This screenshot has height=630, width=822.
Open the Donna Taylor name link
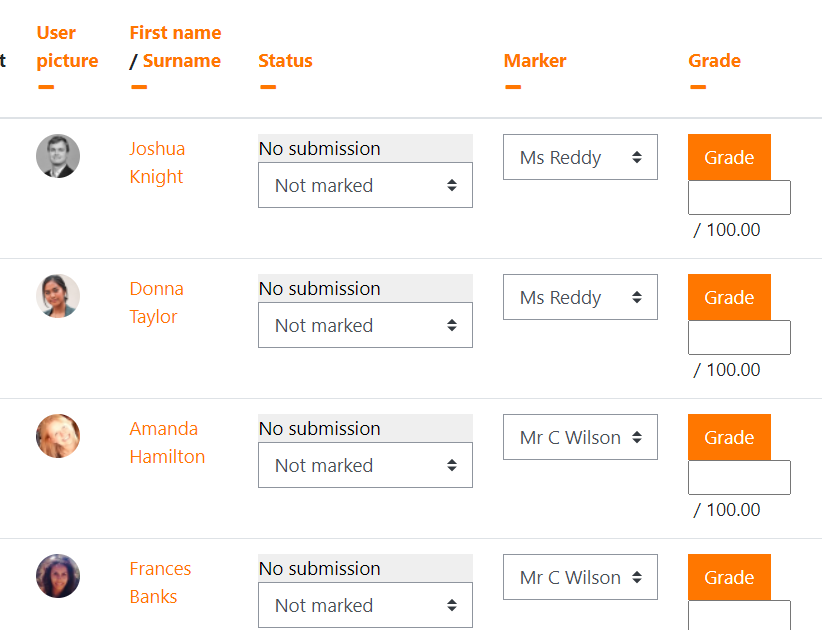[x=156, y=302]
